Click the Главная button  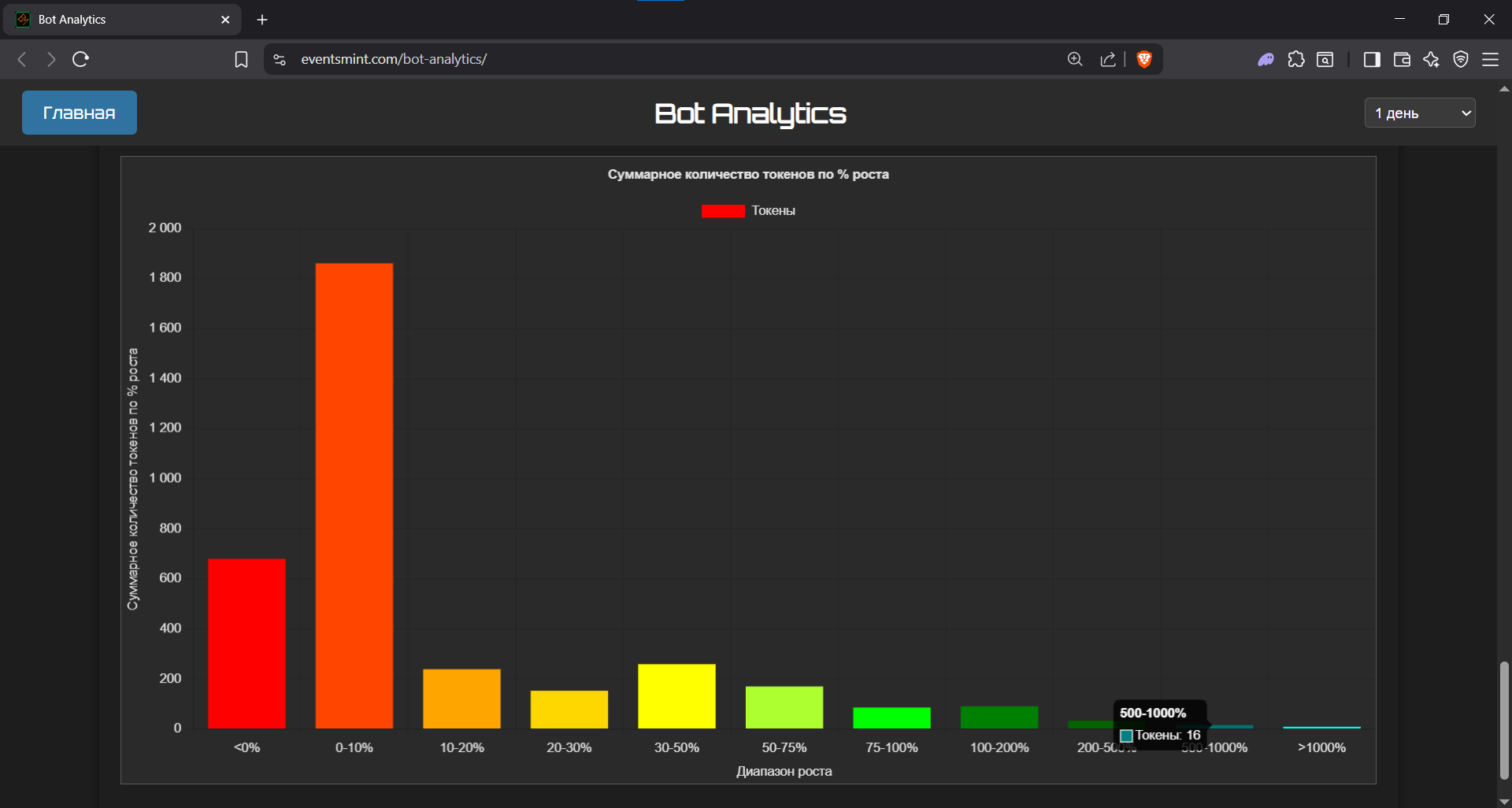[80, 113]
